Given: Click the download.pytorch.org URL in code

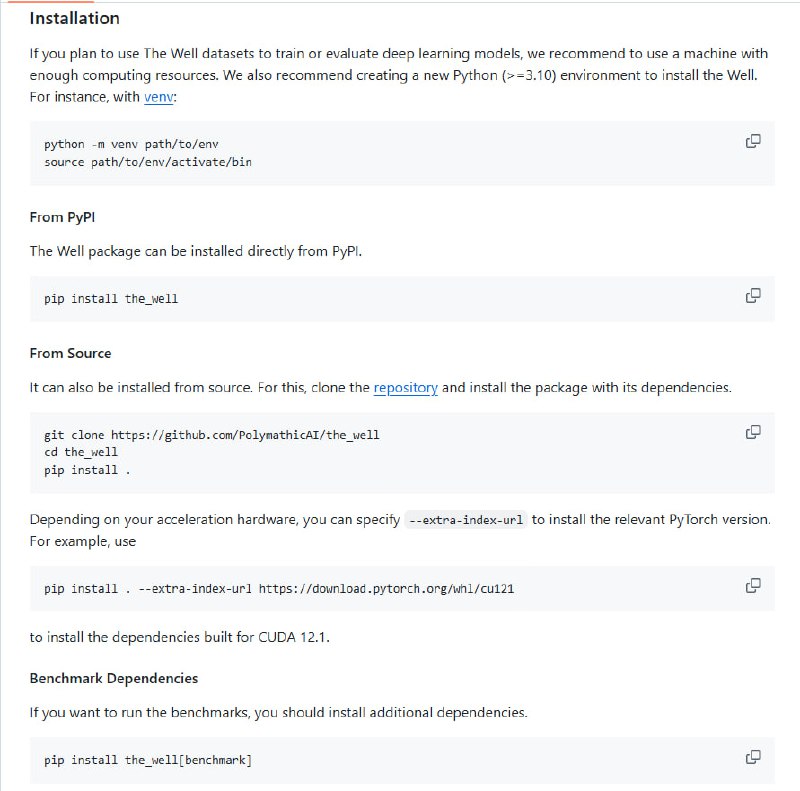Looking at the screenshot, I should point(386,589).
